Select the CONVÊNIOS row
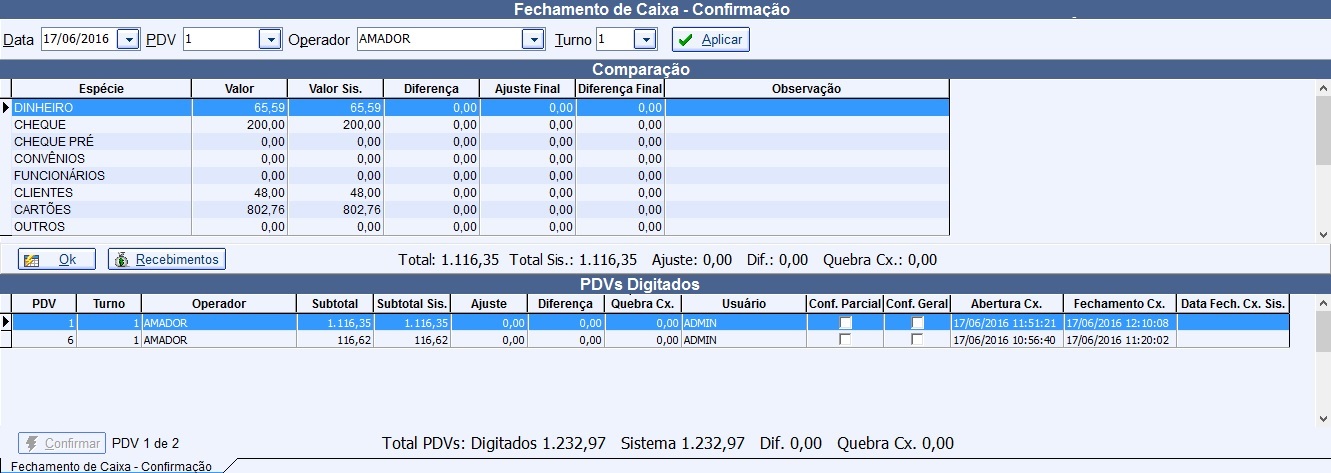 [480, 159]
